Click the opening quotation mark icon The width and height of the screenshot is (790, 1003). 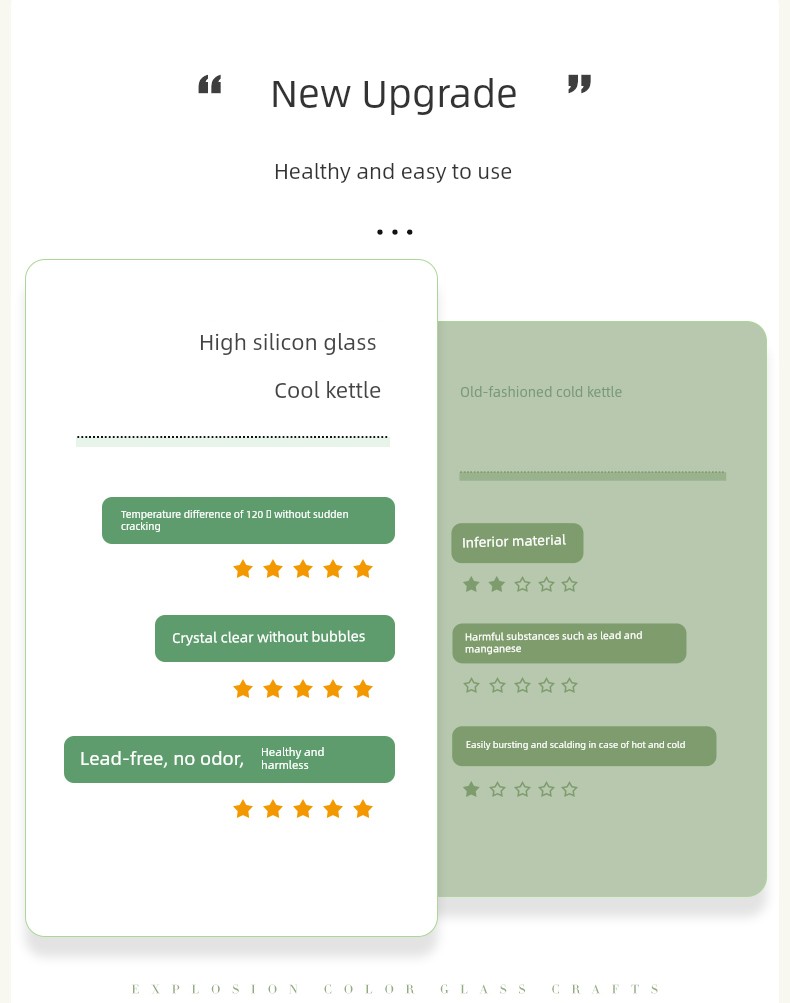click(210, 84)
